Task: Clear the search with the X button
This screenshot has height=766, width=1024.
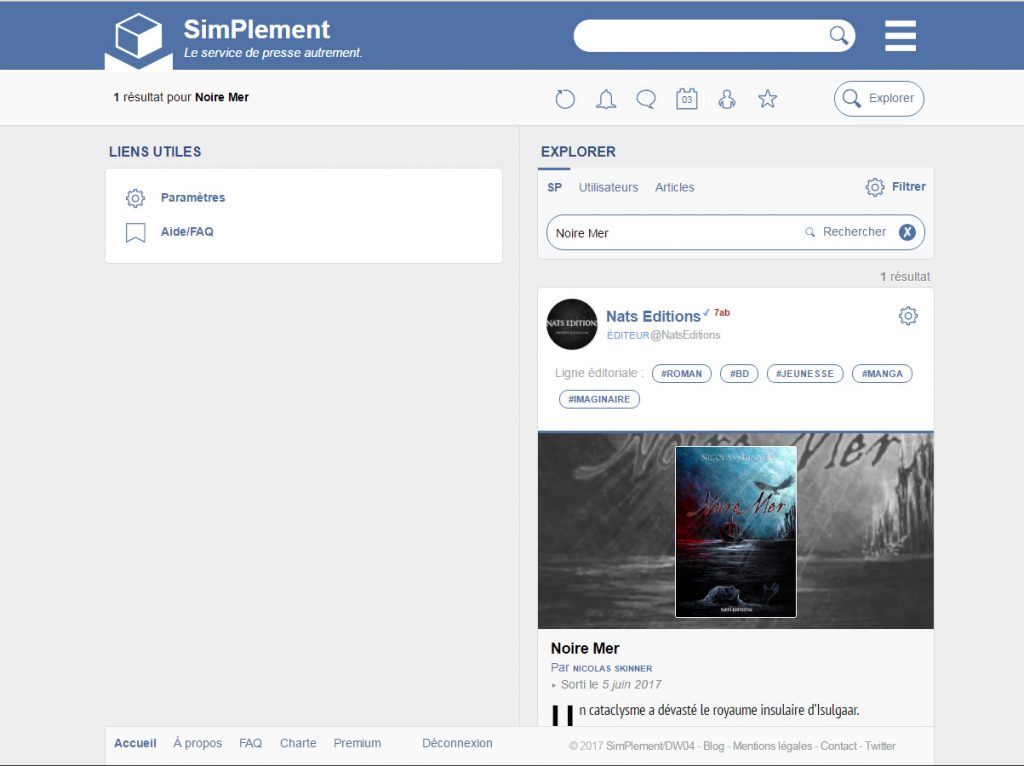Action: (x=907, y=232)
